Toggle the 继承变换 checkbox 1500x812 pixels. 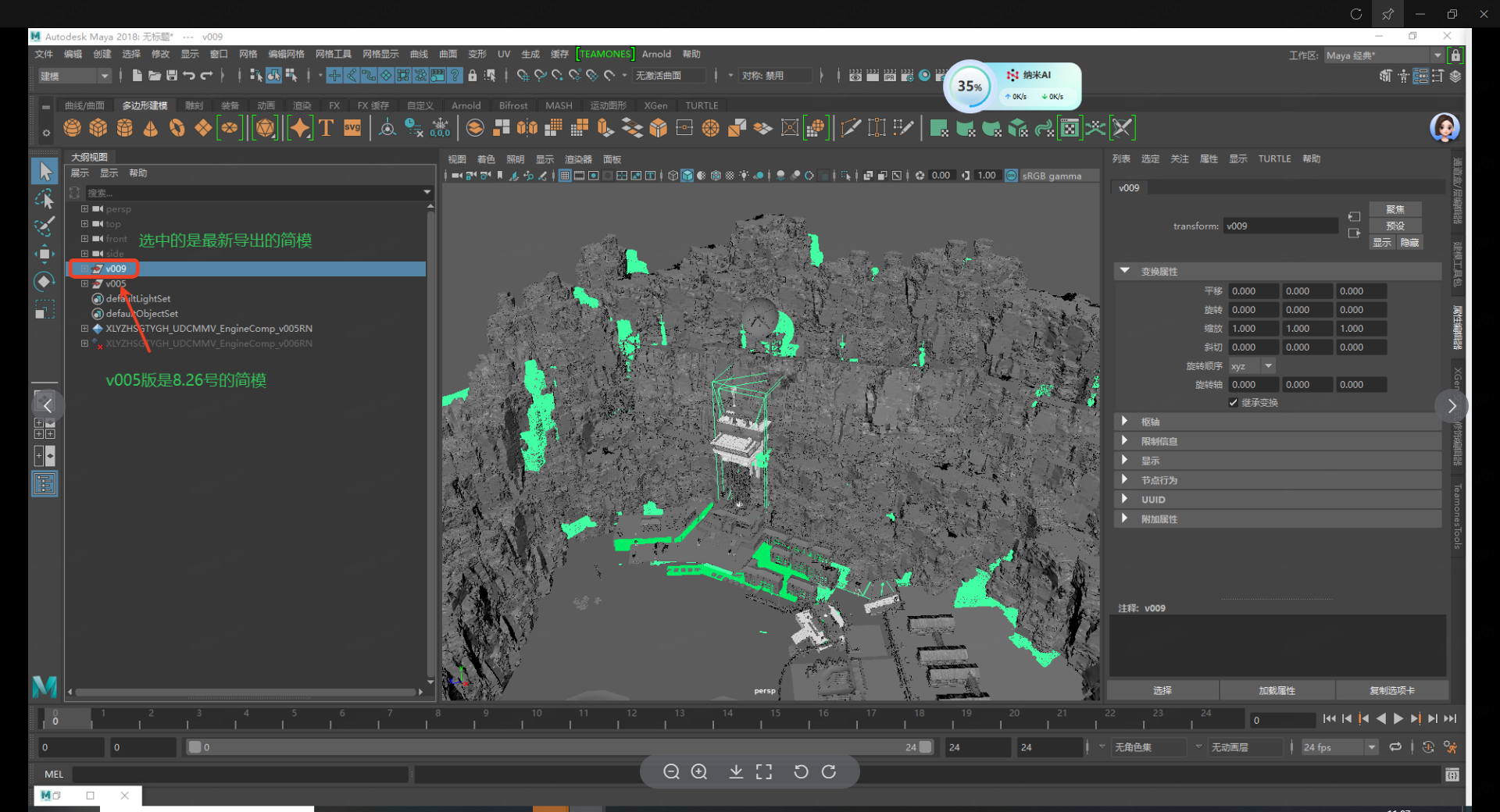(x=1233, y=403)
